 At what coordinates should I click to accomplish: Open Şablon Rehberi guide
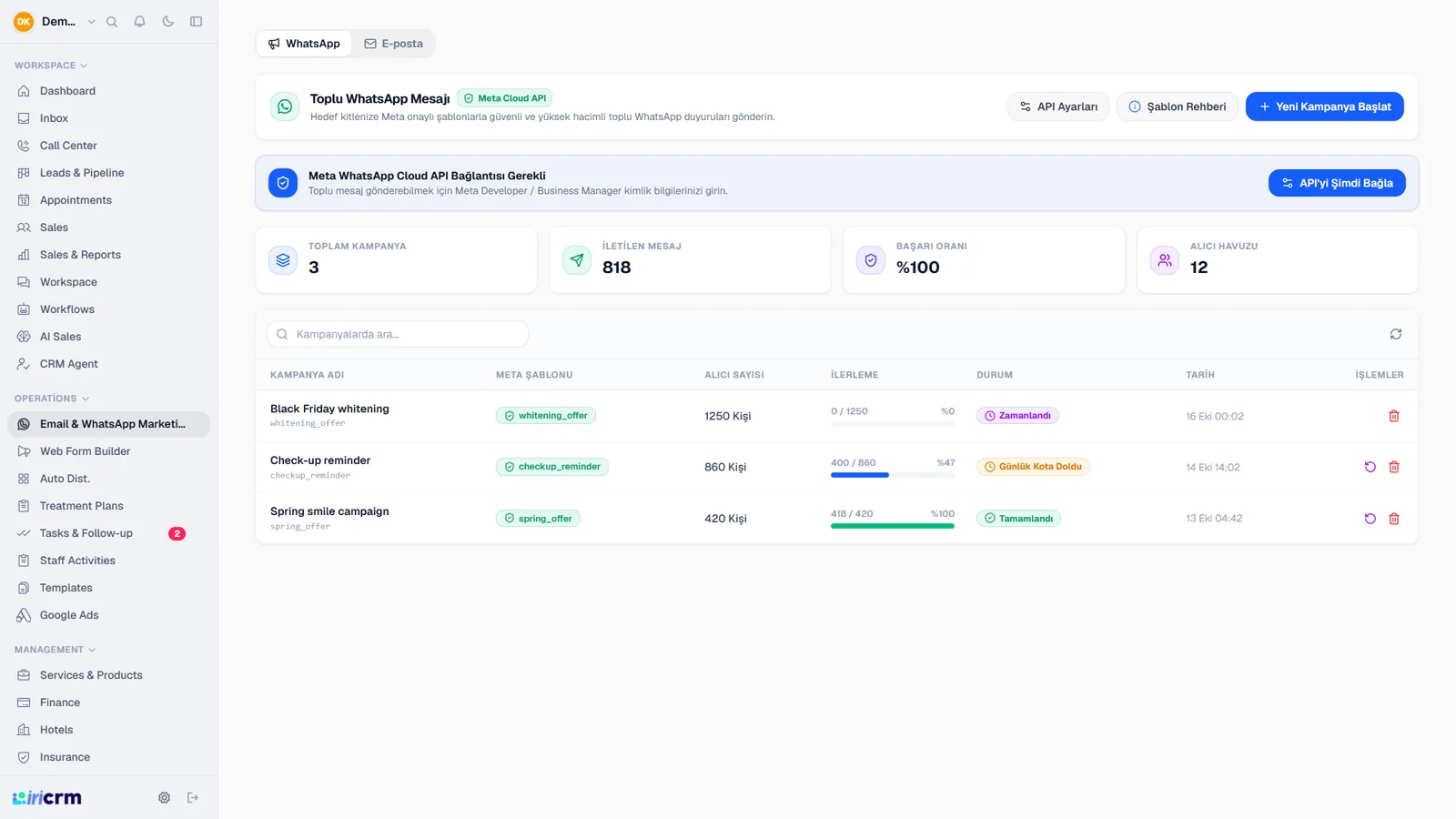coord(1177,106)
